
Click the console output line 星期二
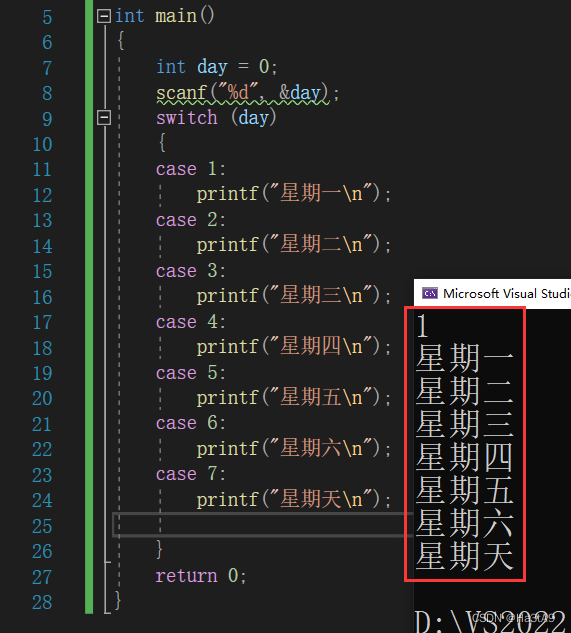pos(464,391)
